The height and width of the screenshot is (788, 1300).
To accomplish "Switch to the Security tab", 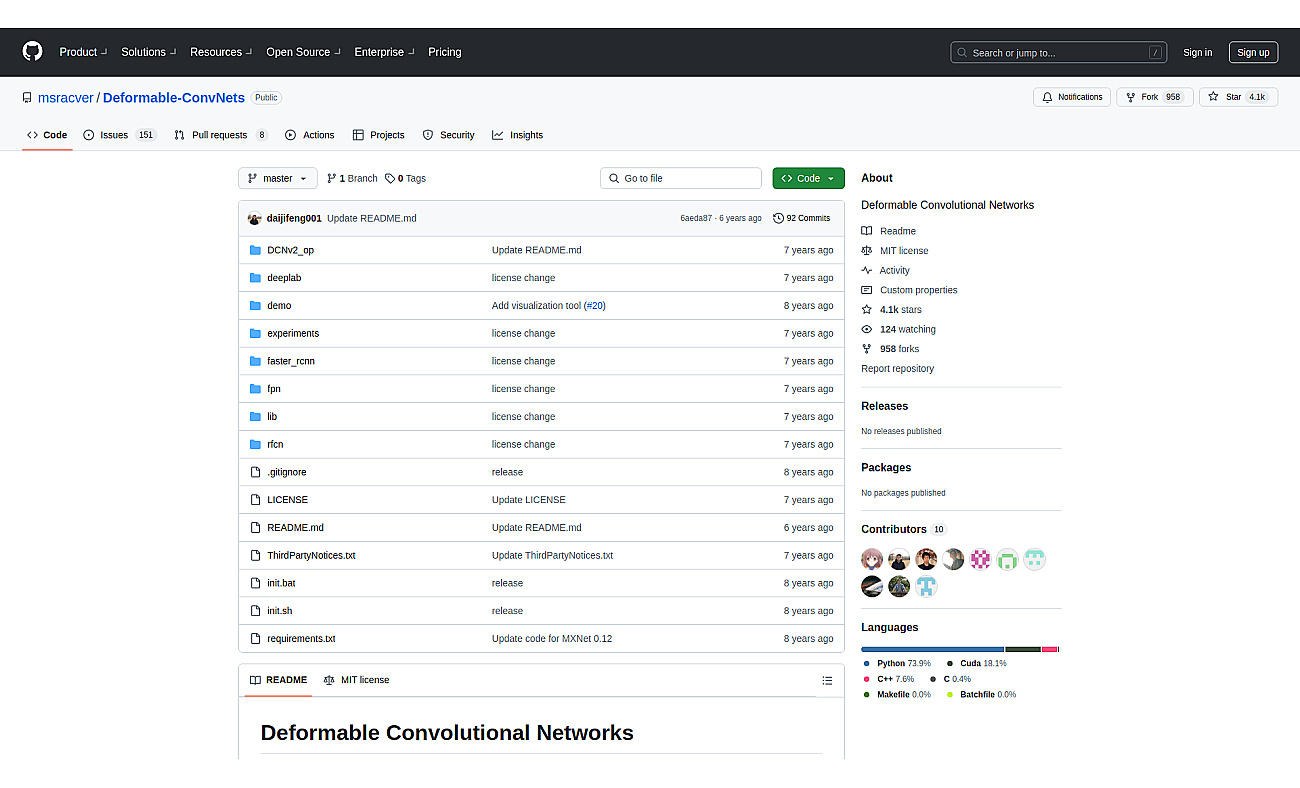I will (448, 135).
